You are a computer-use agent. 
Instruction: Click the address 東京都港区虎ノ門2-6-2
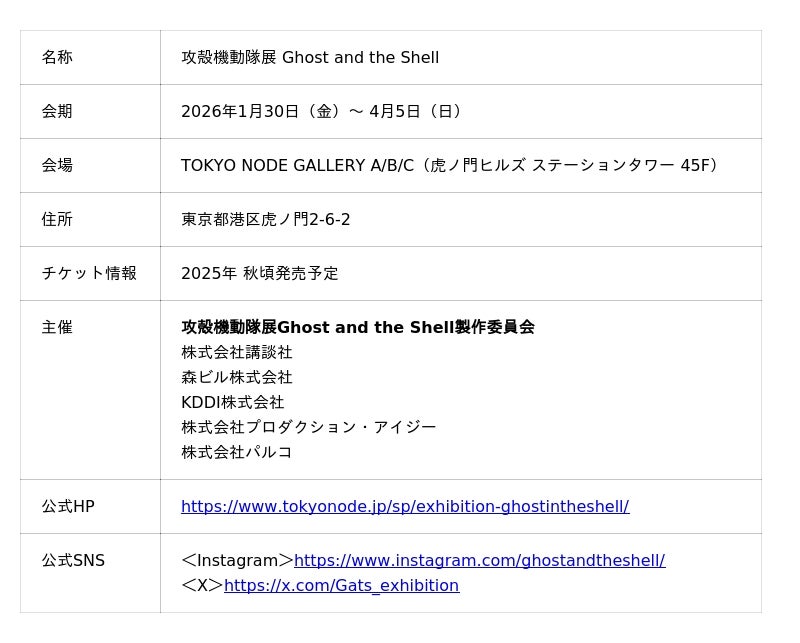[265, 220]
